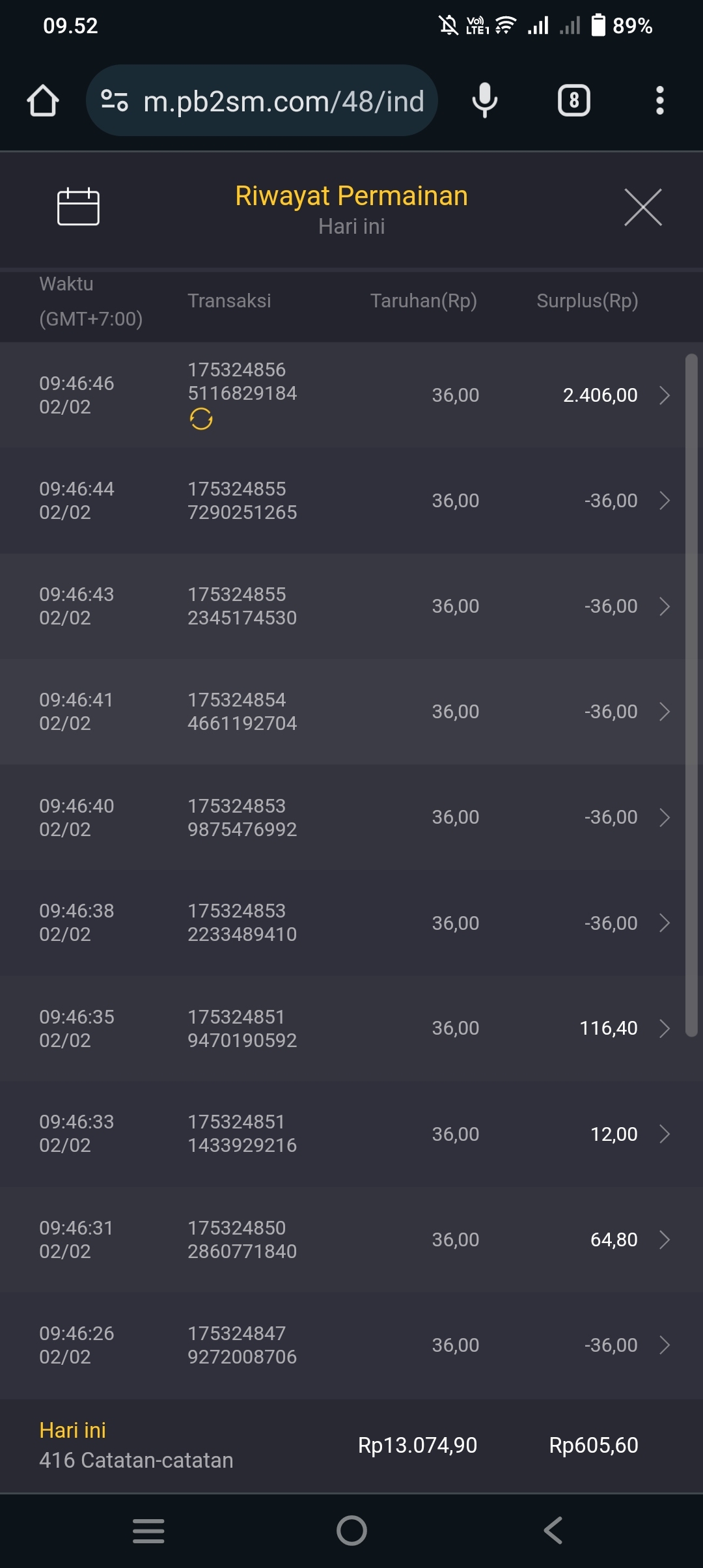The height and width of the screenshot is (1568, 703).
Task: Close the Riwayat Permainan panel
Action: pos(642,208)
